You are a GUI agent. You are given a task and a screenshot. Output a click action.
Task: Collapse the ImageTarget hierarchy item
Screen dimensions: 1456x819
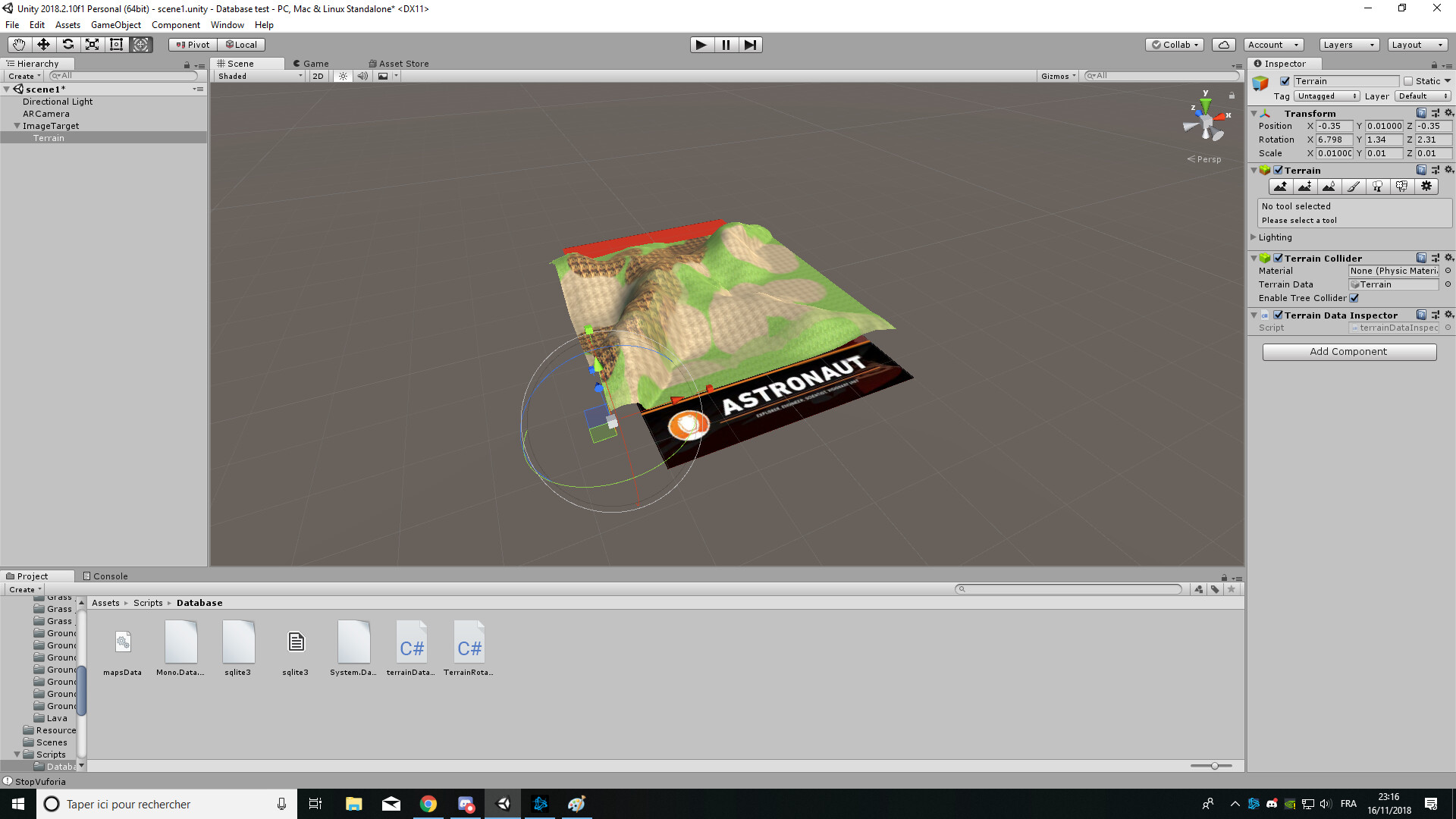pos(17,125)
